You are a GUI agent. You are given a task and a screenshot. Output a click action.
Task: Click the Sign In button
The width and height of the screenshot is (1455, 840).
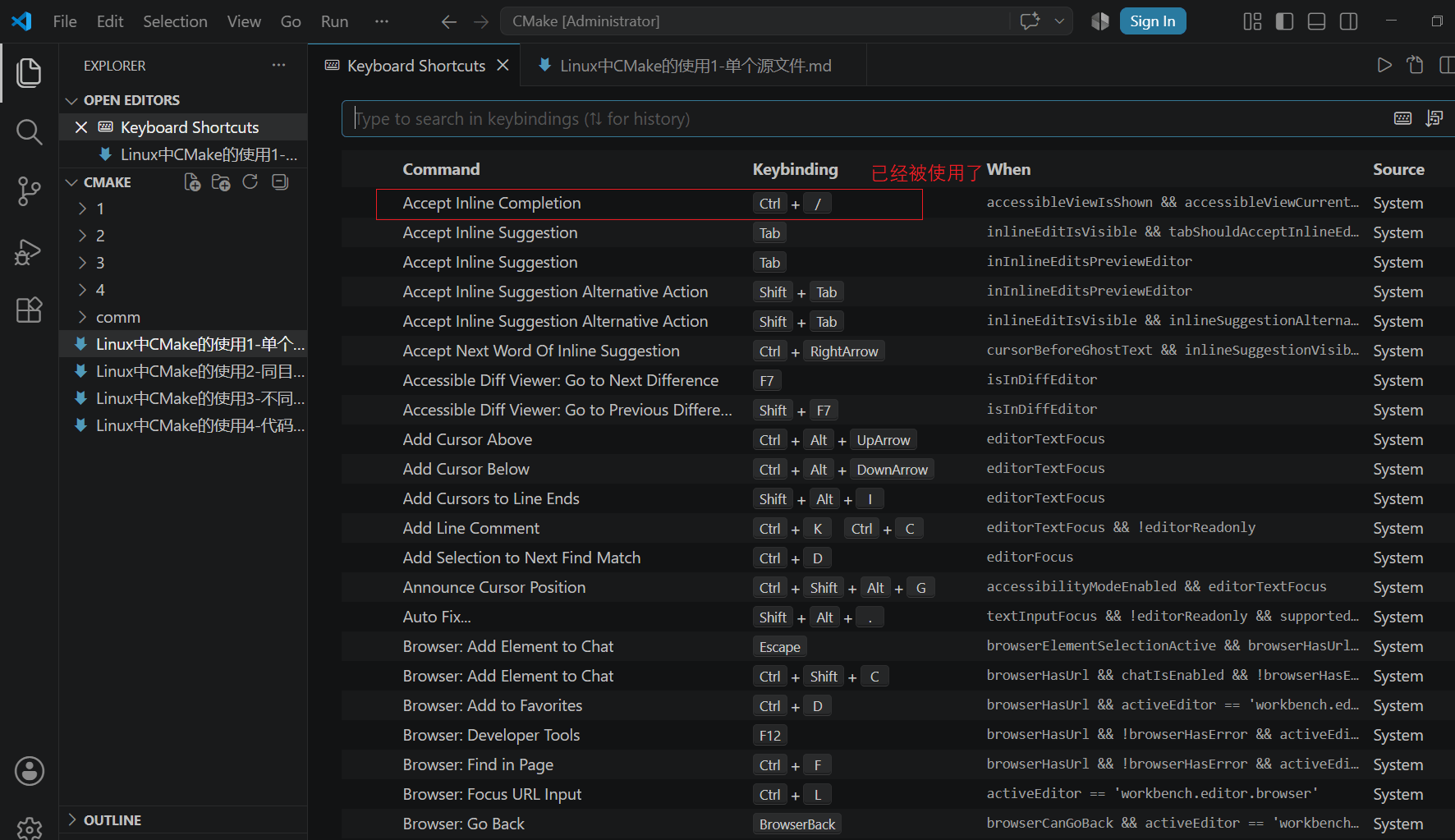[x=1153, y=21]
